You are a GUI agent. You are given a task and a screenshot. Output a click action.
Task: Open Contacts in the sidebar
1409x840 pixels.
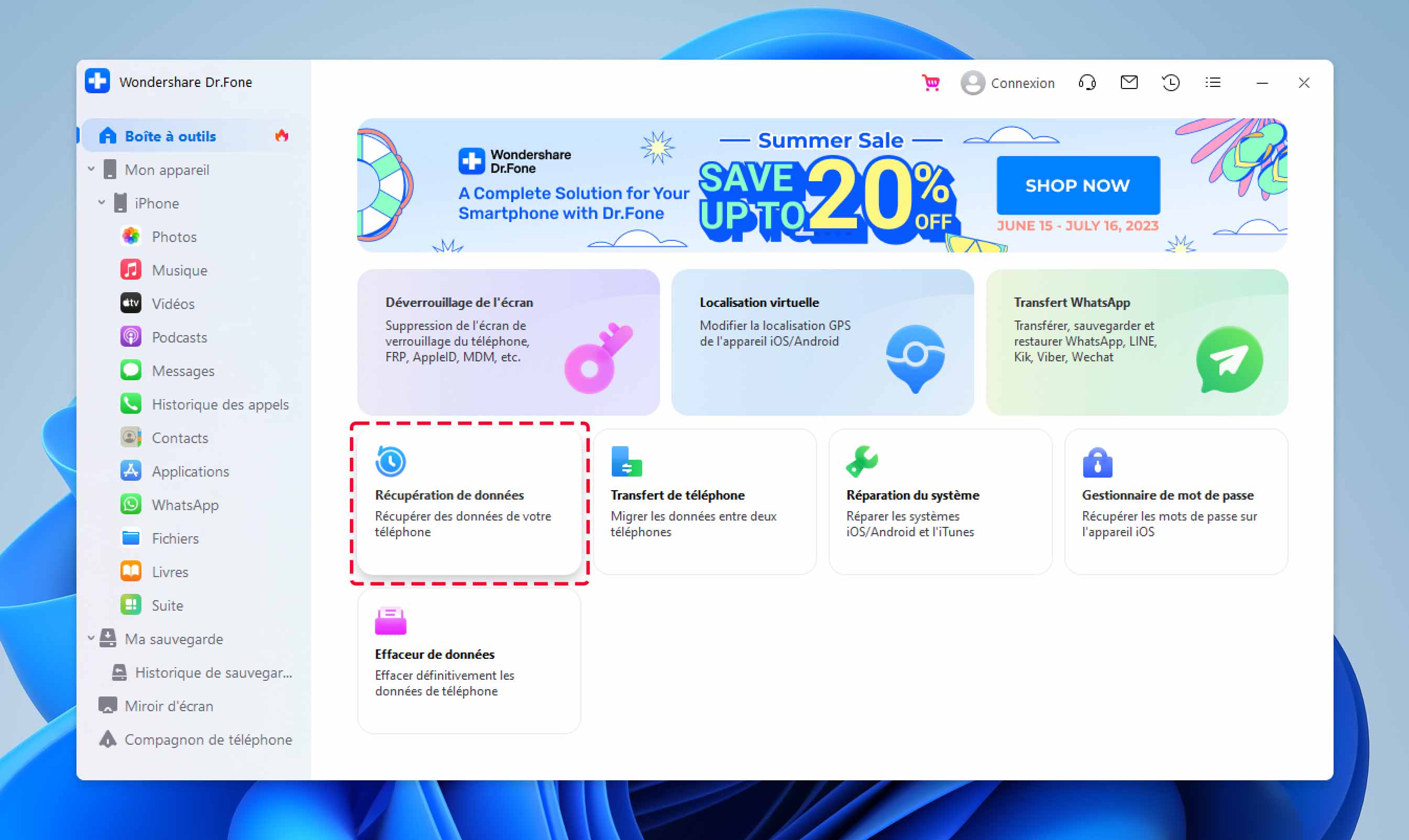click(180, 438)
